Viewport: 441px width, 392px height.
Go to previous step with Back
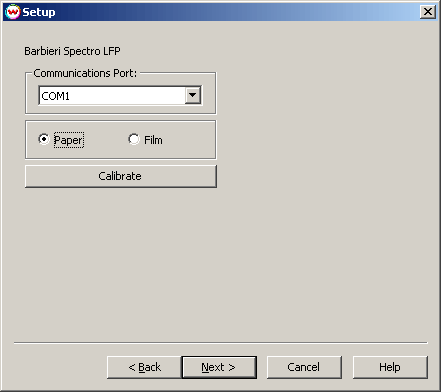click(144, 367)
